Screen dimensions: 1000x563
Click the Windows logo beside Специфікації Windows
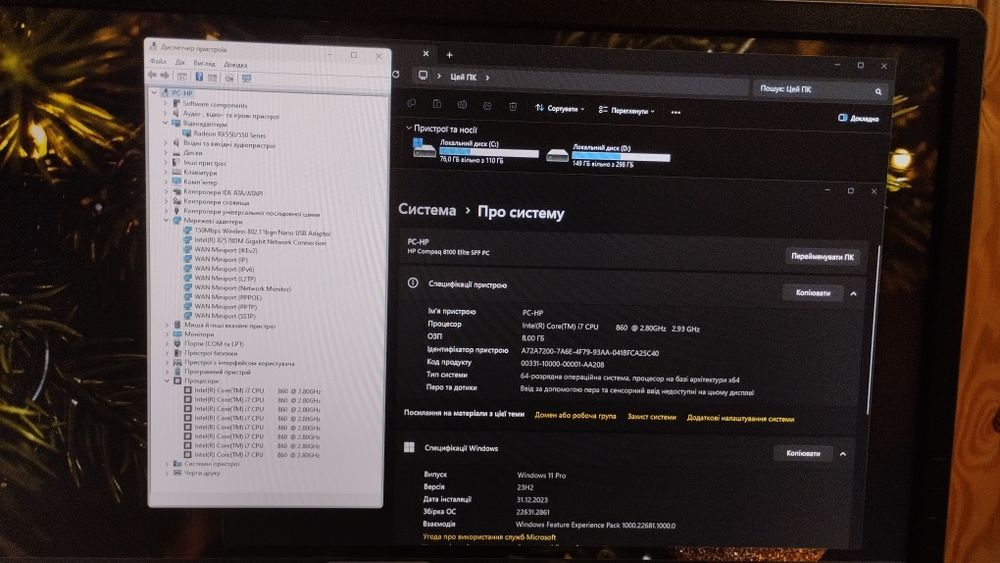point(409,447)
